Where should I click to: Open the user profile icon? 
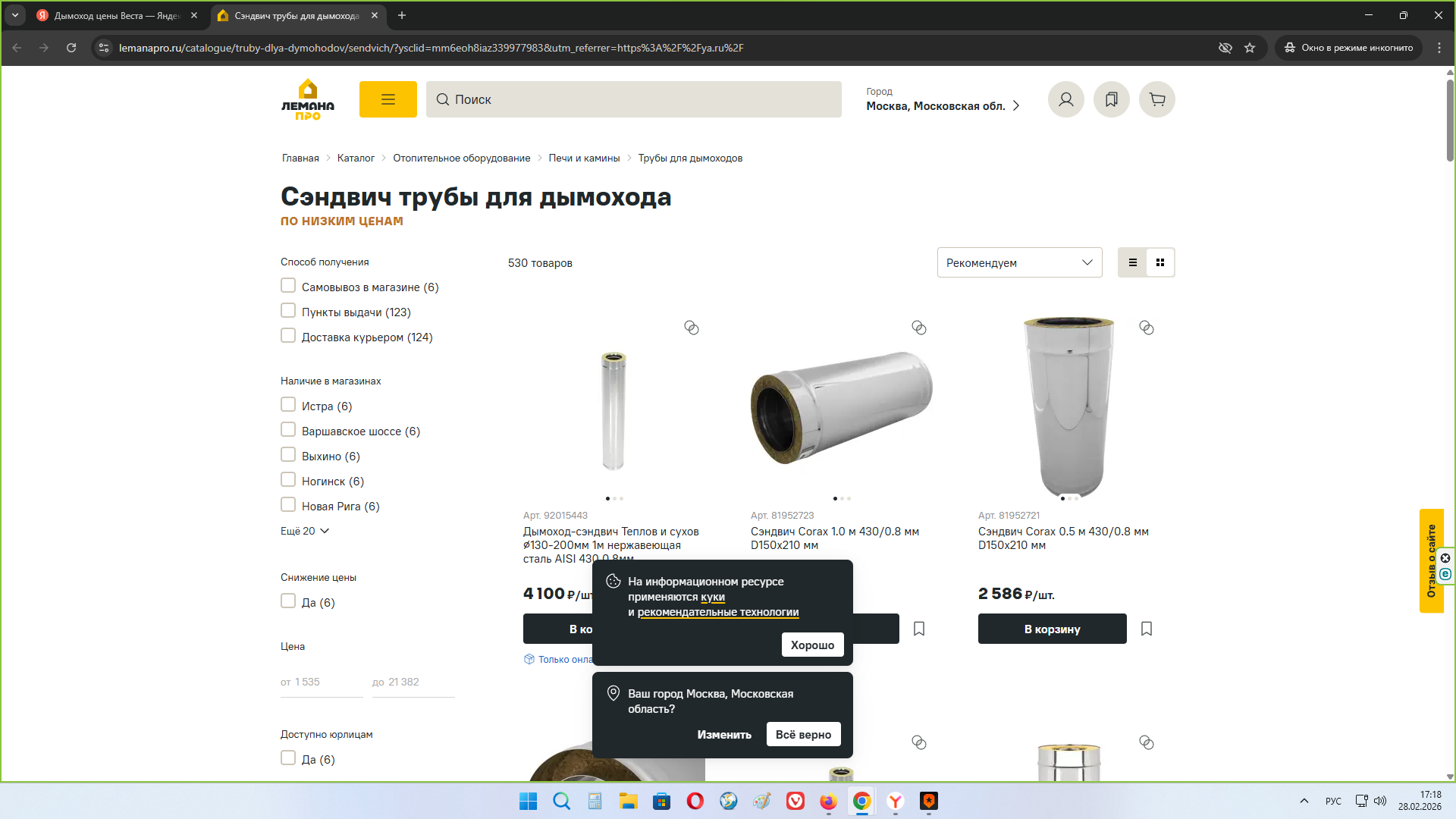pyautogui.click(x=1065, y=99)
